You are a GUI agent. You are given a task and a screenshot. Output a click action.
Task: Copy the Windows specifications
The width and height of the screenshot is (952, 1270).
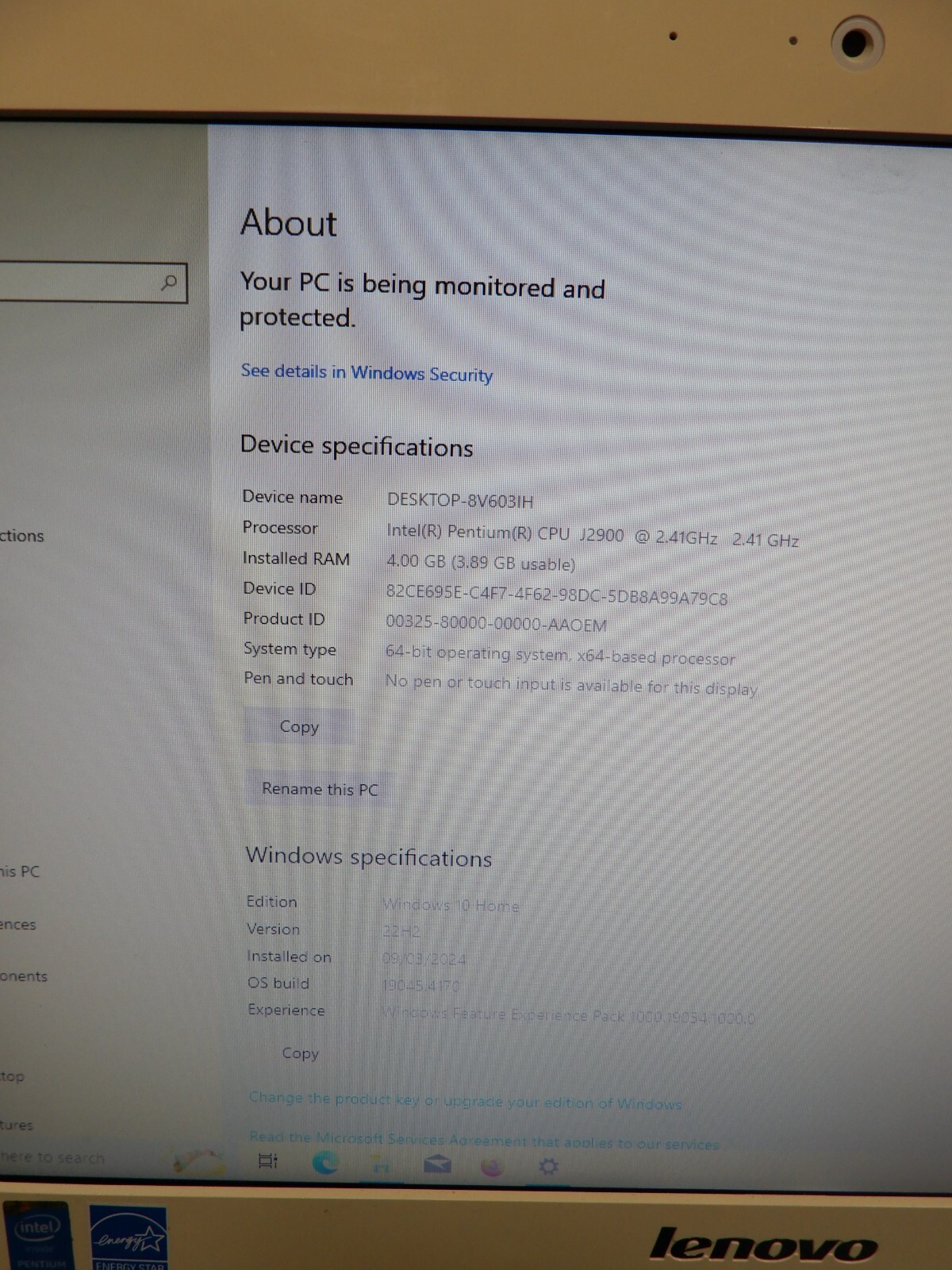300,1053
